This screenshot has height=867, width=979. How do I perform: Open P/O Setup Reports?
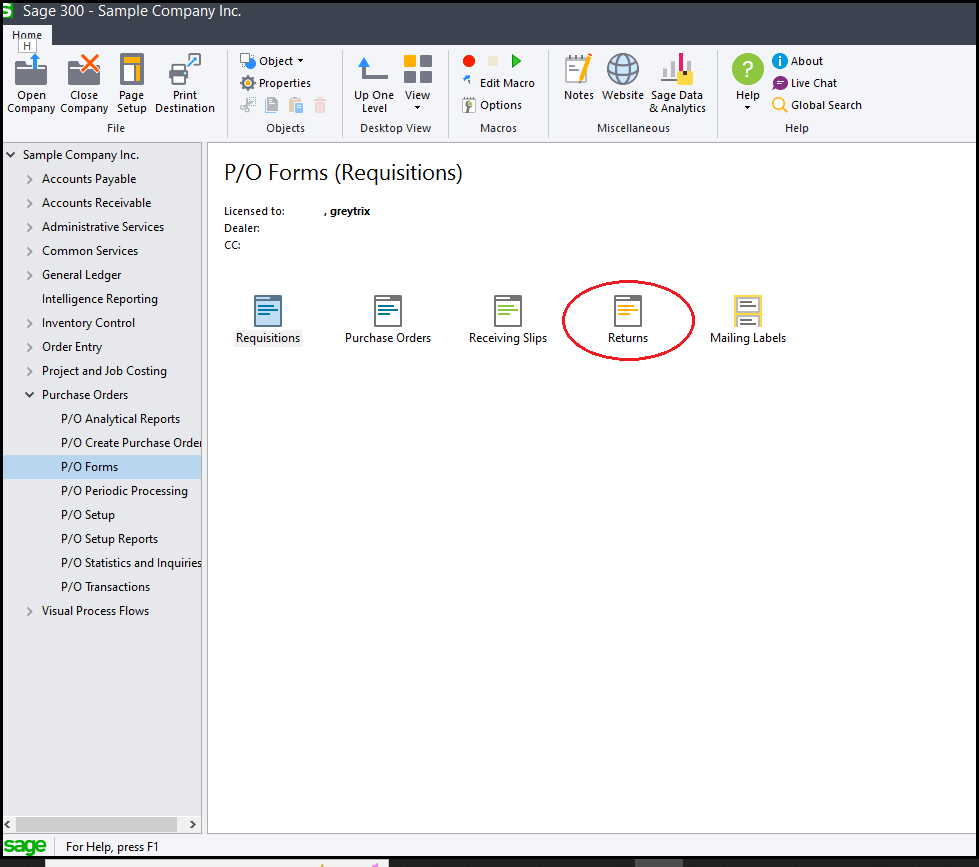[x=109, y=539]
